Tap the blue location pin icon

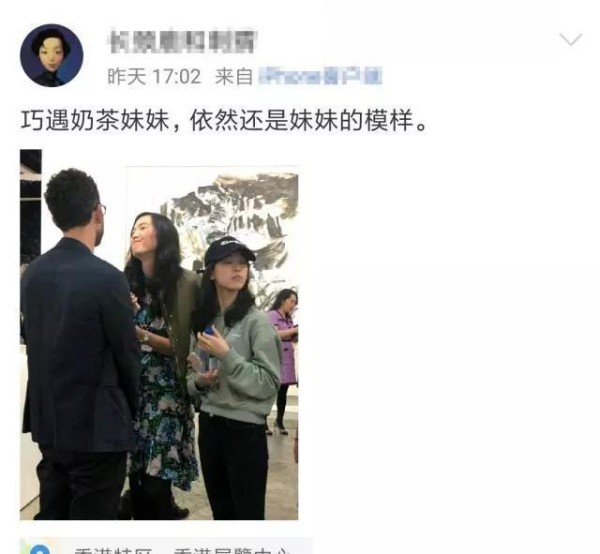pos(39,549)
